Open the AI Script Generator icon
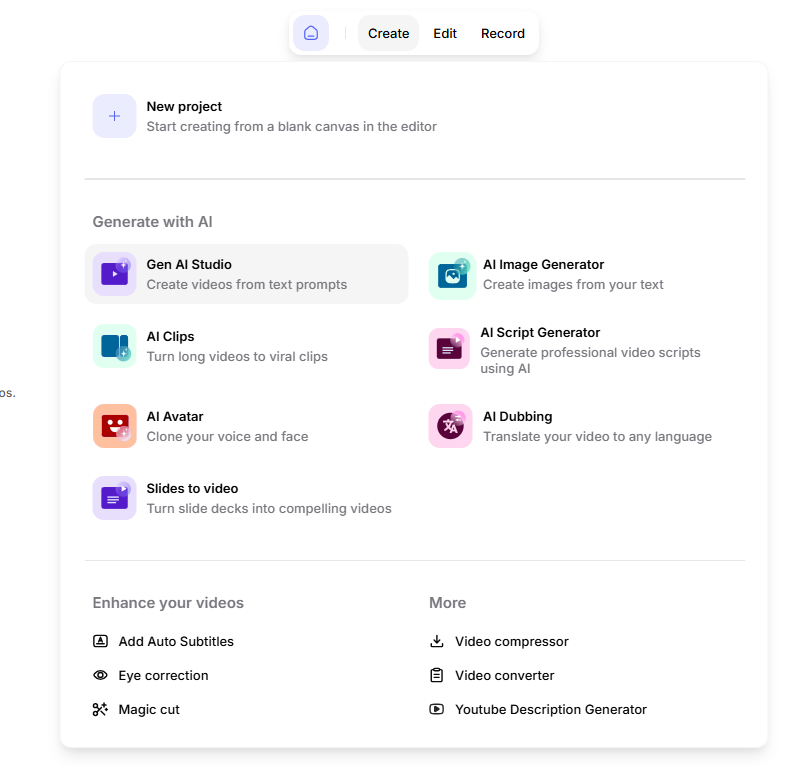 (x=450, y=349)
